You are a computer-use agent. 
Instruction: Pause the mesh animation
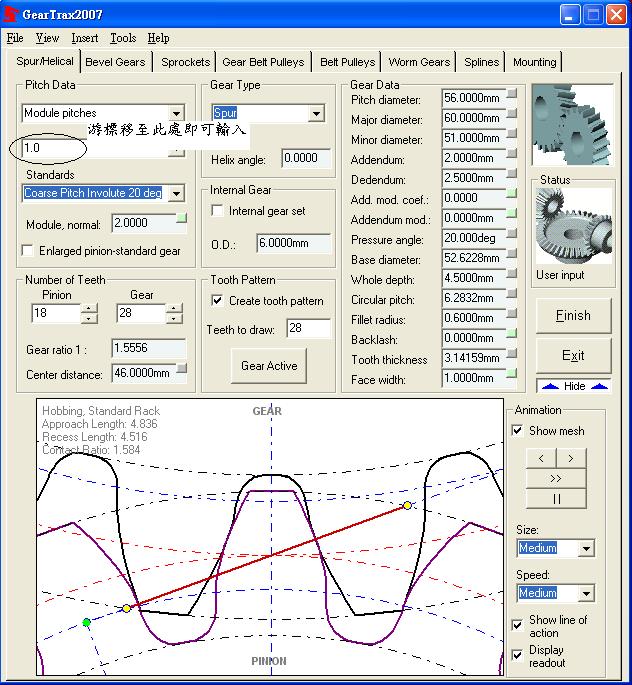click(556, 498)
